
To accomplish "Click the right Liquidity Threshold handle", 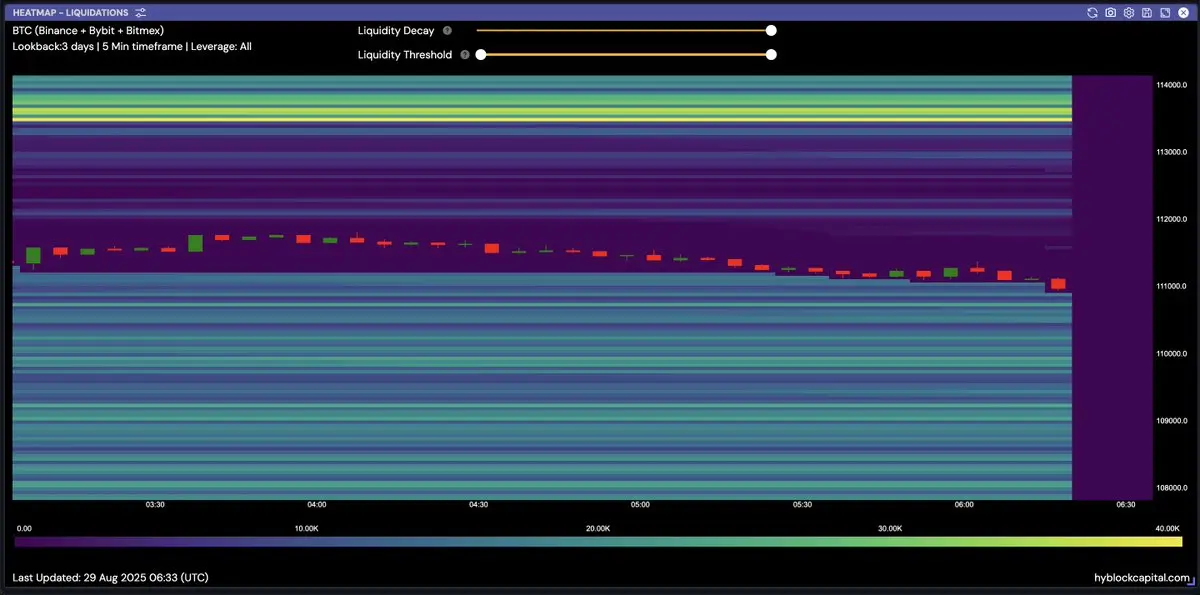I will (x=771, y=54).
